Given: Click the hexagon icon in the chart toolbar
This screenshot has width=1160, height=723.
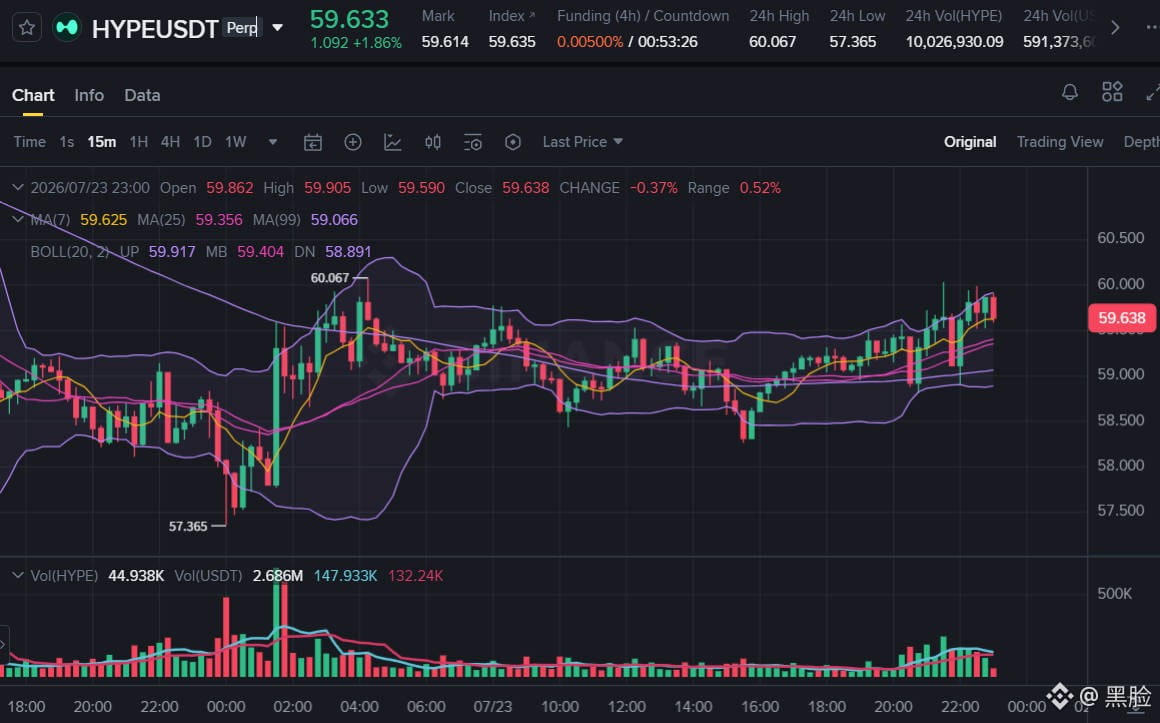Looking at the screenshot, I should point(513,142).
